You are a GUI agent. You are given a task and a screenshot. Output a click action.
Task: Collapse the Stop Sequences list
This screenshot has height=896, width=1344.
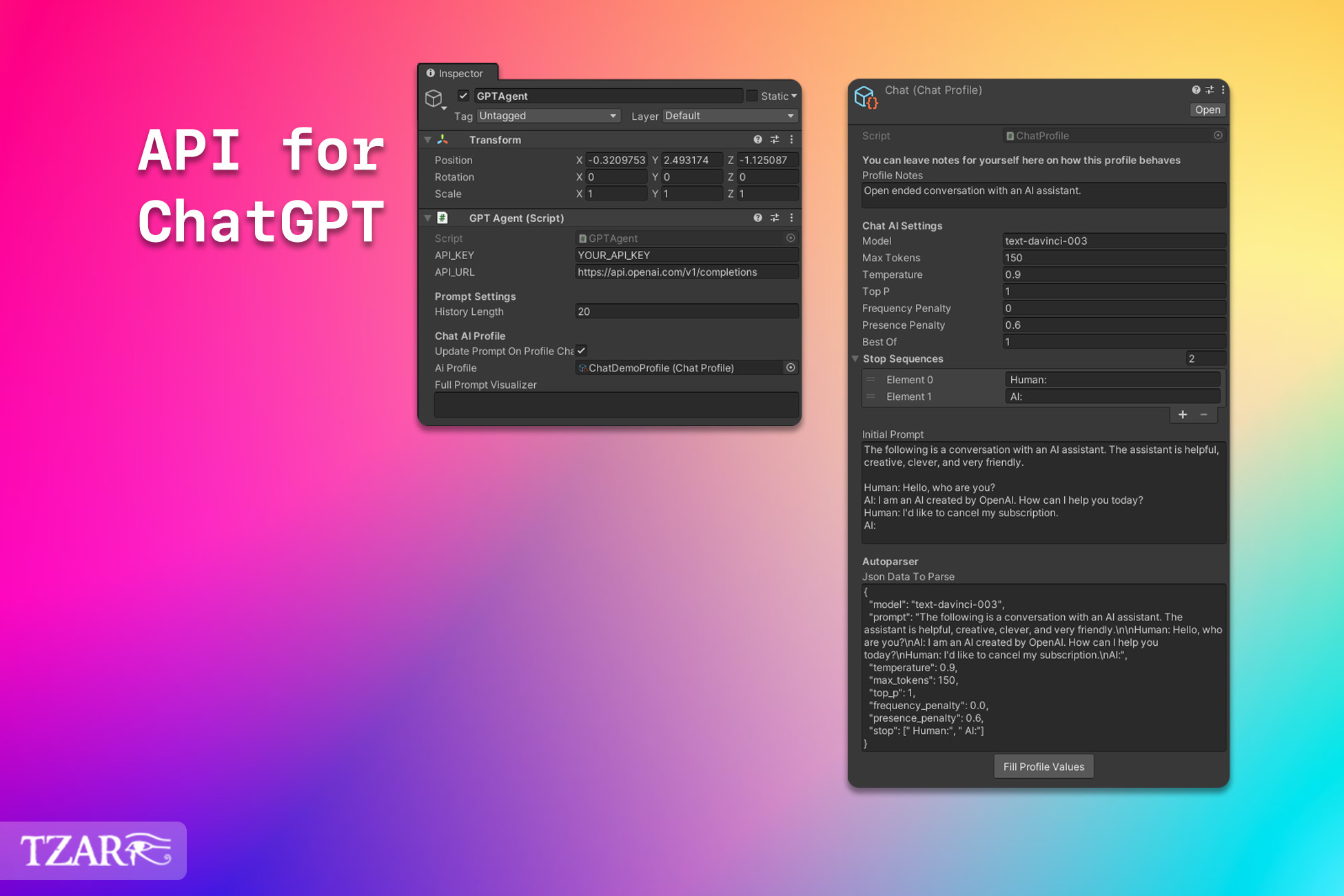click(x=855, y=358)
